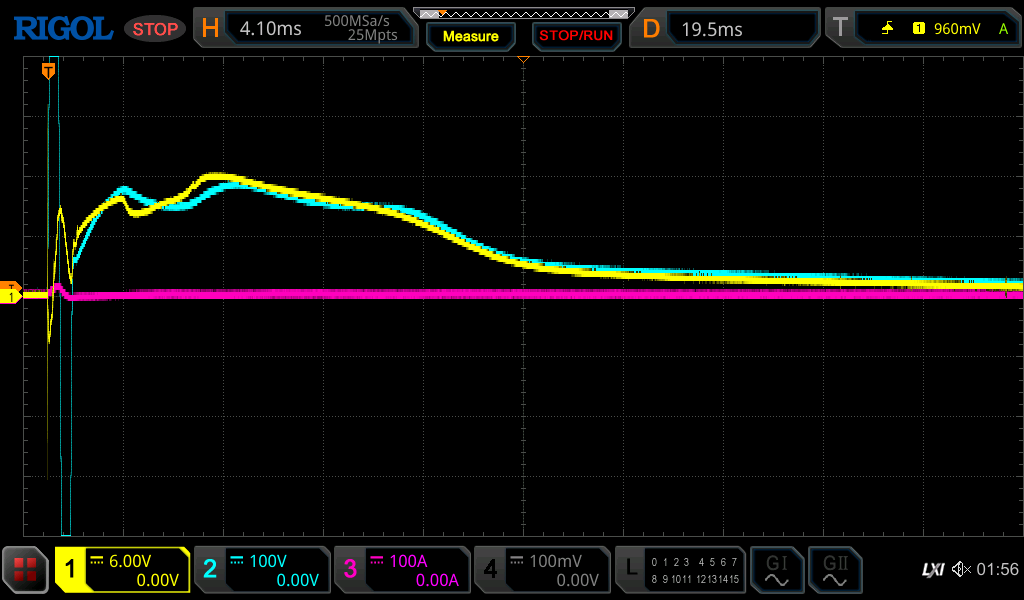Toggle channel 1 with the 6.00V label
This screenshot has width=1024, height=600.
point(122,570)
